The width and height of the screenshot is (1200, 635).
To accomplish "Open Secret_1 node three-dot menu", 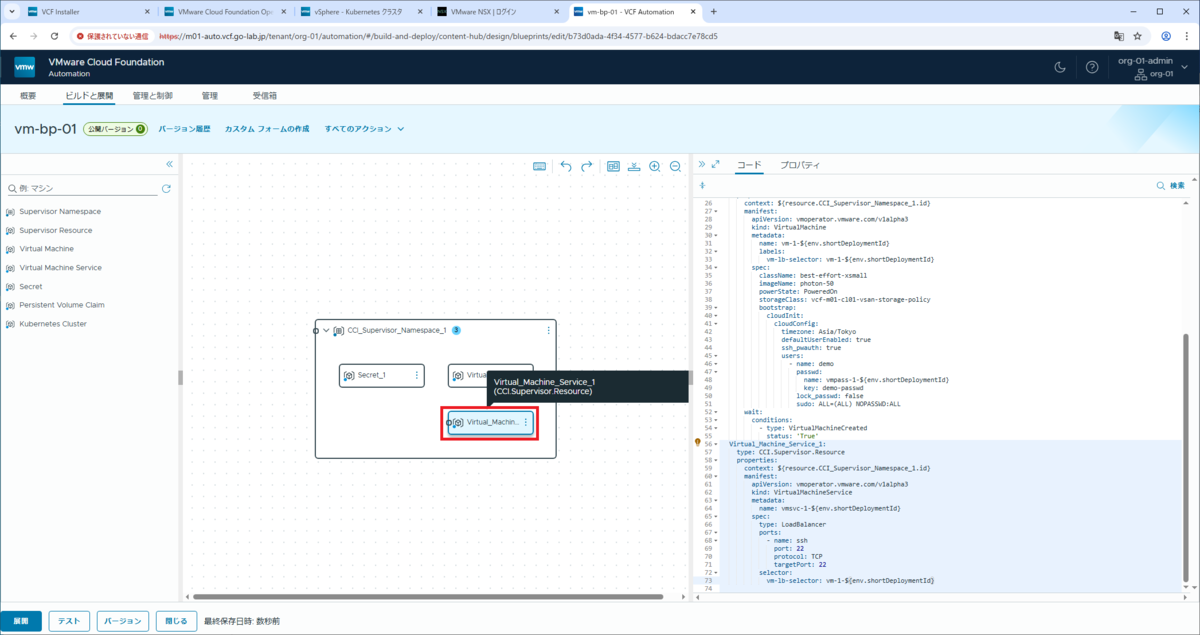I will click(417, 375).
